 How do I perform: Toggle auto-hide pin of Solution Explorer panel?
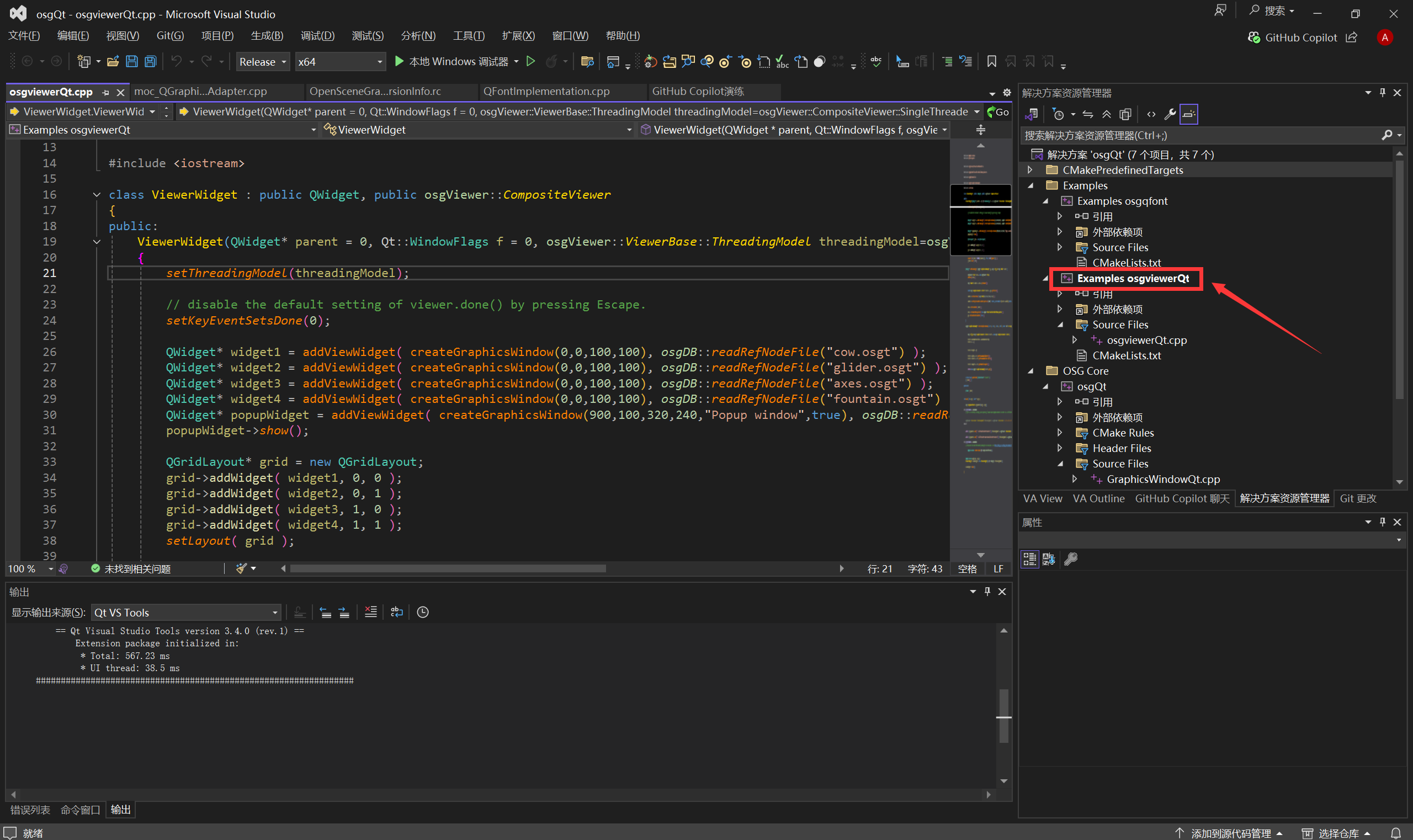pos(1382,92)
